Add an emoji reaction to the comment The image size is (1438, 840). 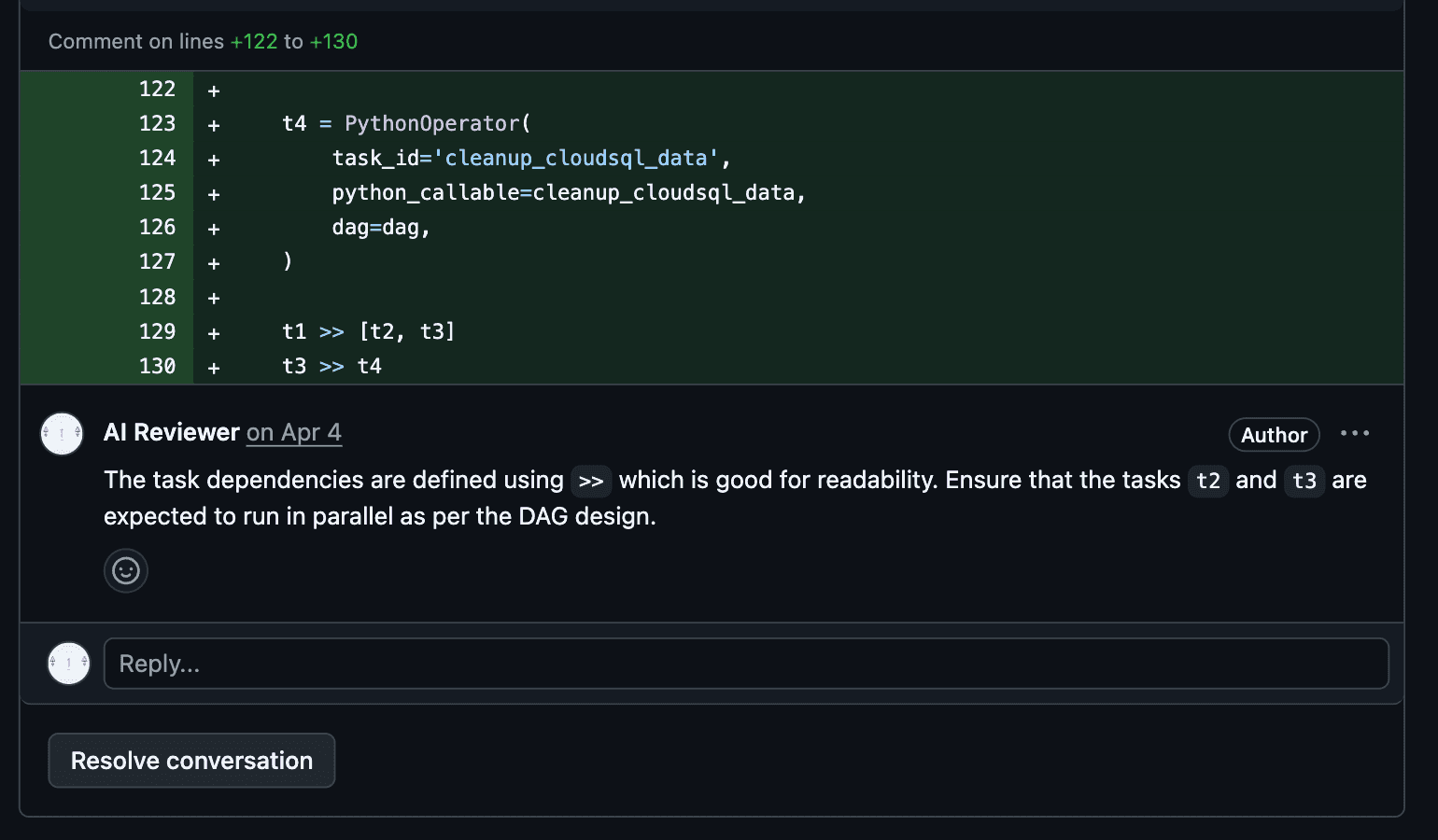coord(126,570)
